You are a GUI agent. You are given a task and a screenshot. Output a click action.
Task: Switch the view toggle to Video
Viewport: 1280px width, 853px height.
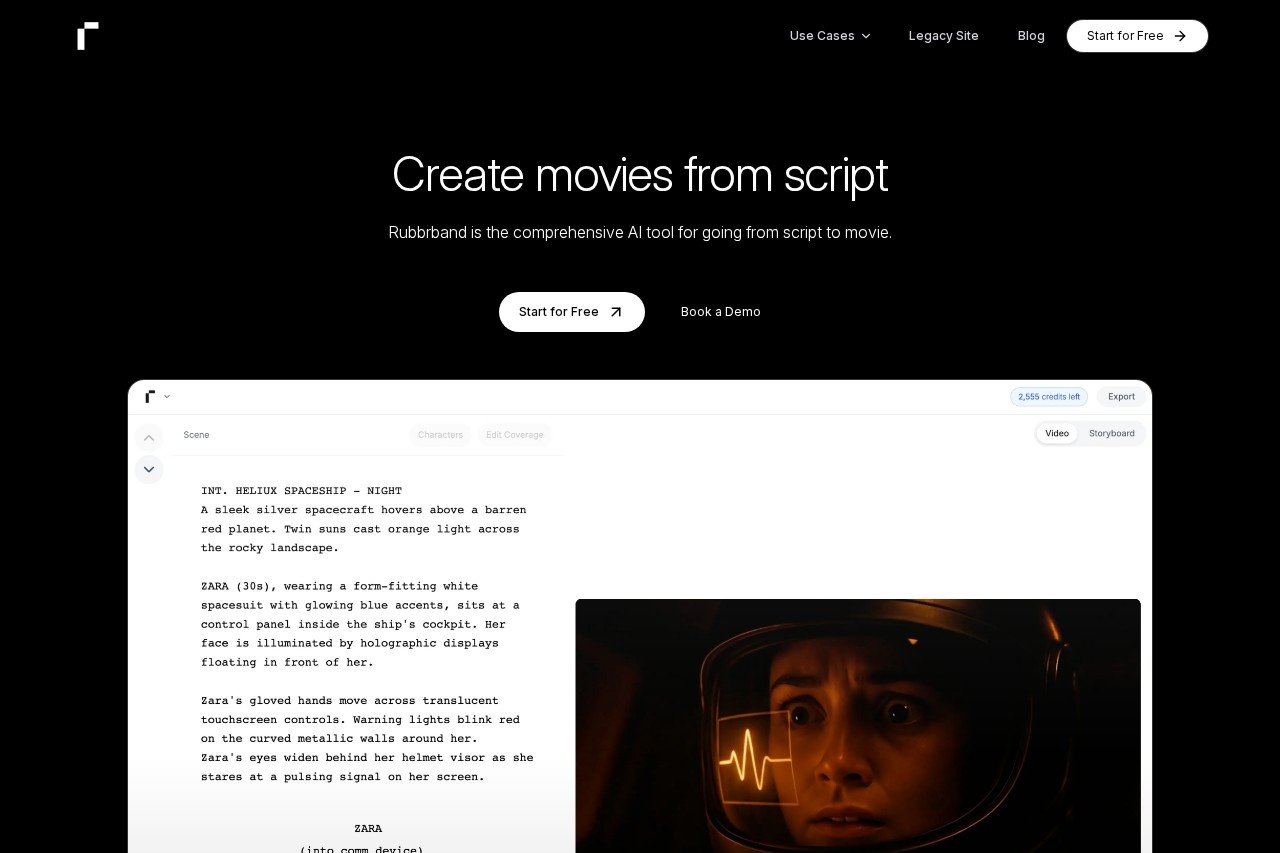pos(1057,433)
